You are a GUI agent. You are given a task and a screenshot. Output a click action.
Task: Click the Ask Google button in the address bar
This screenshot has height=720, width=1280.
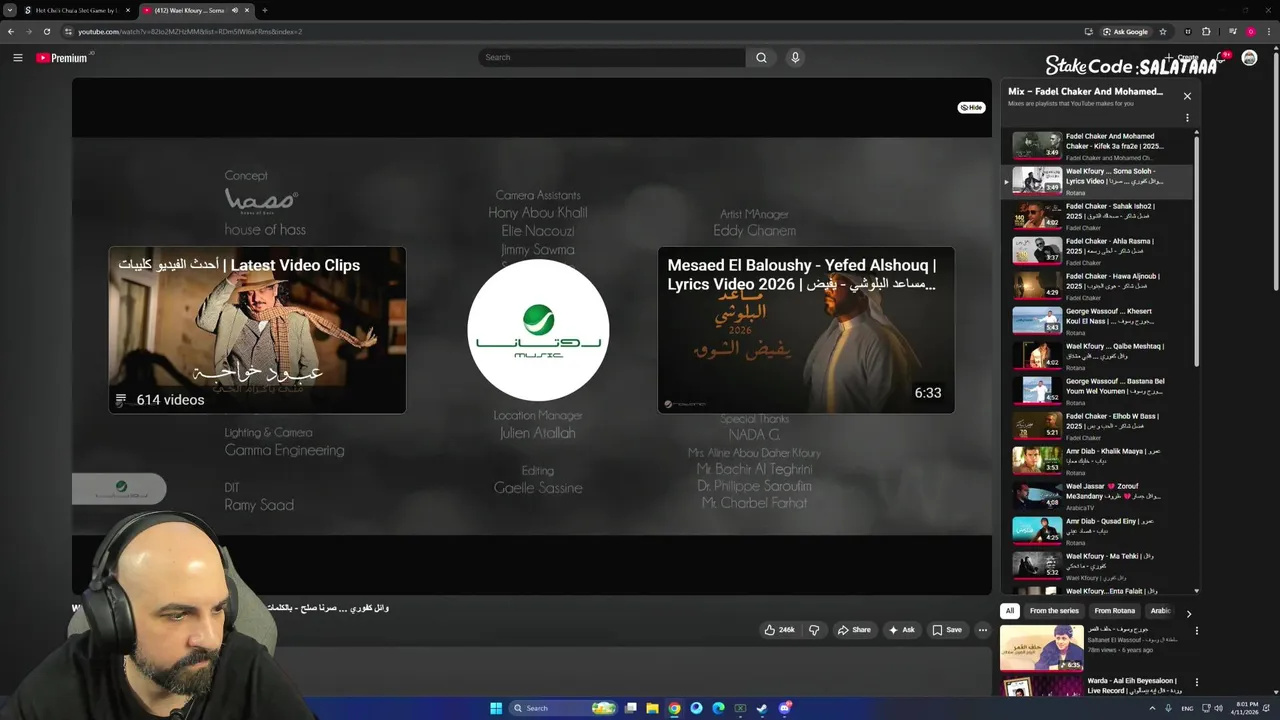coord(1125,31)
